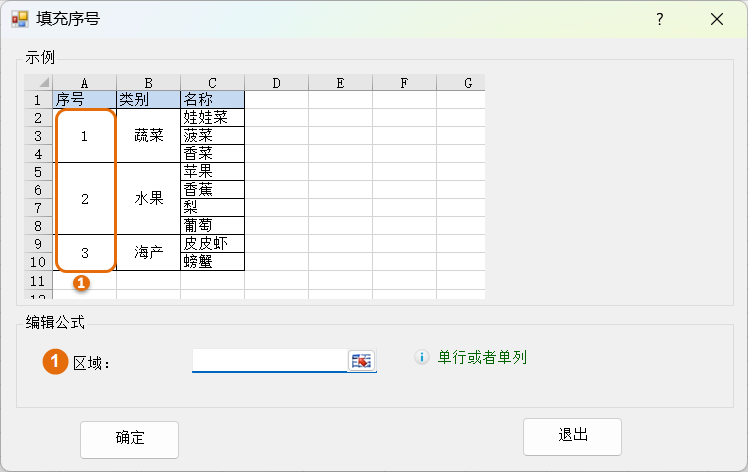Click the orange badge below column A

(82, 283)
